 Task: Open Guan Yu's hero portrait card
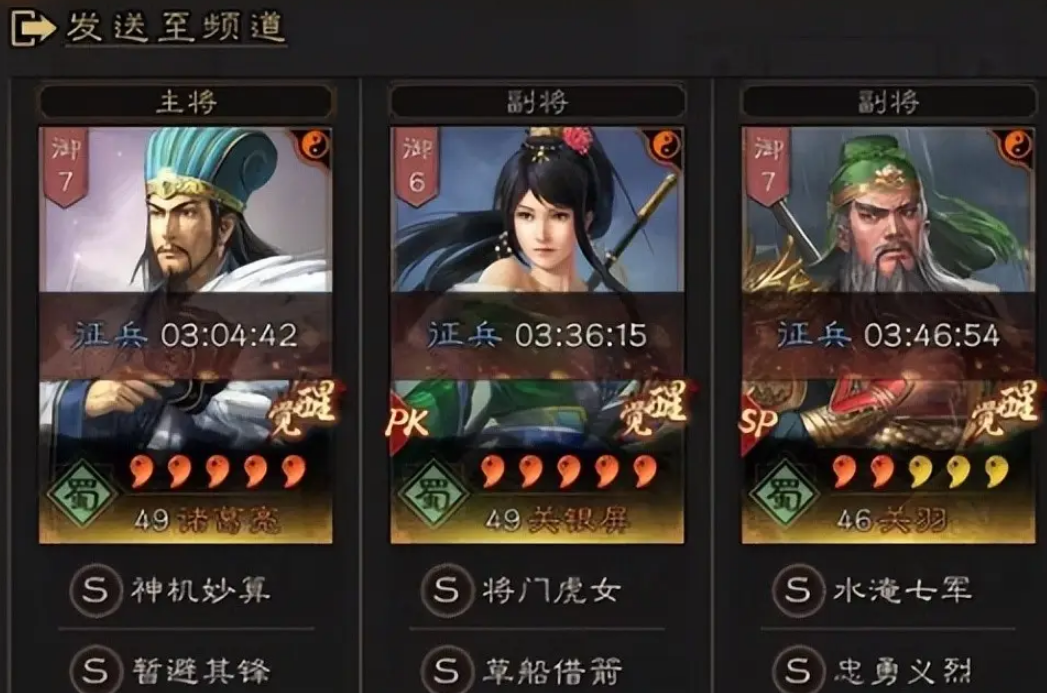coord(889,335)
